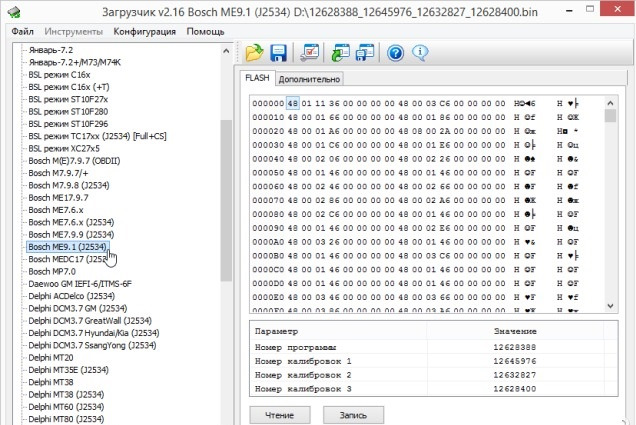Click hex view scrollbar down arrow
Viewport: 636px width, 425px height.
610,306
